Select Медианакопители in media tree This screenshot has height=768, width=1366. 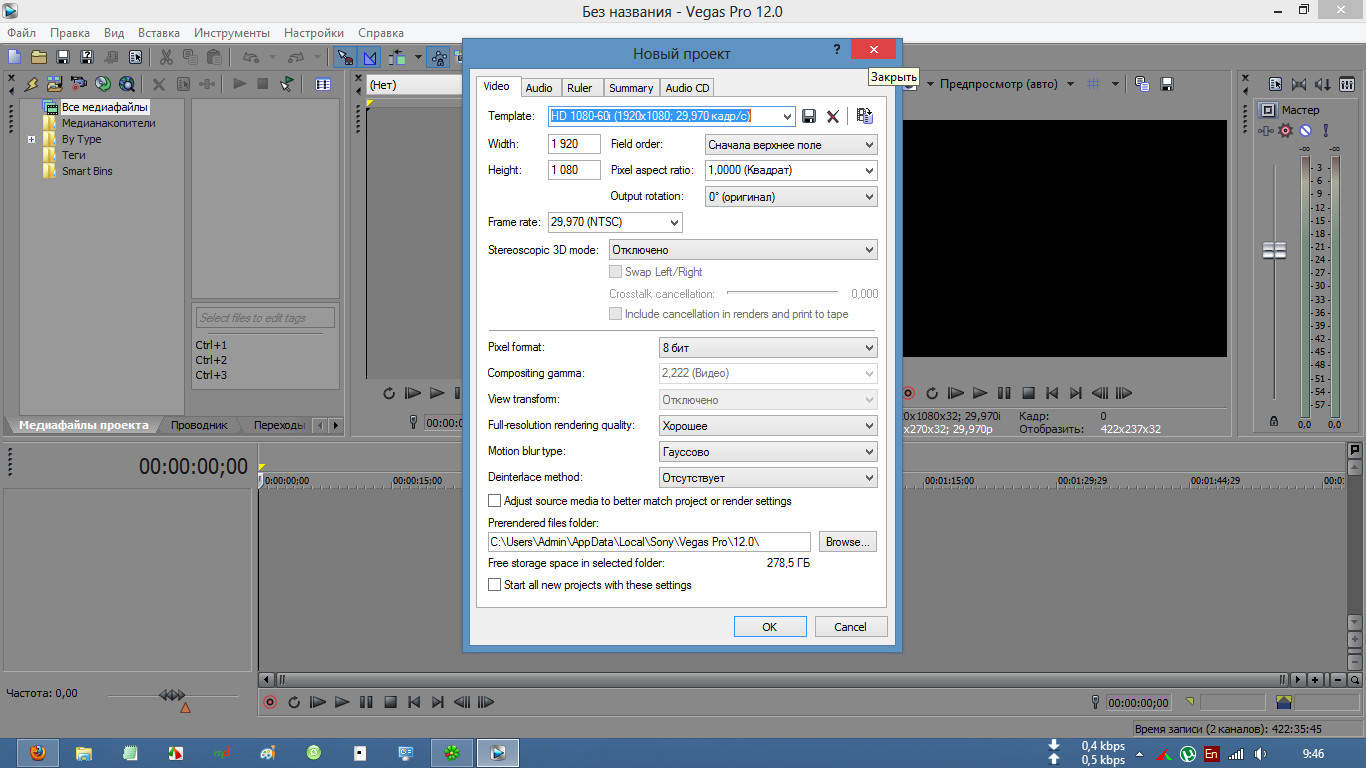point(108,123)
